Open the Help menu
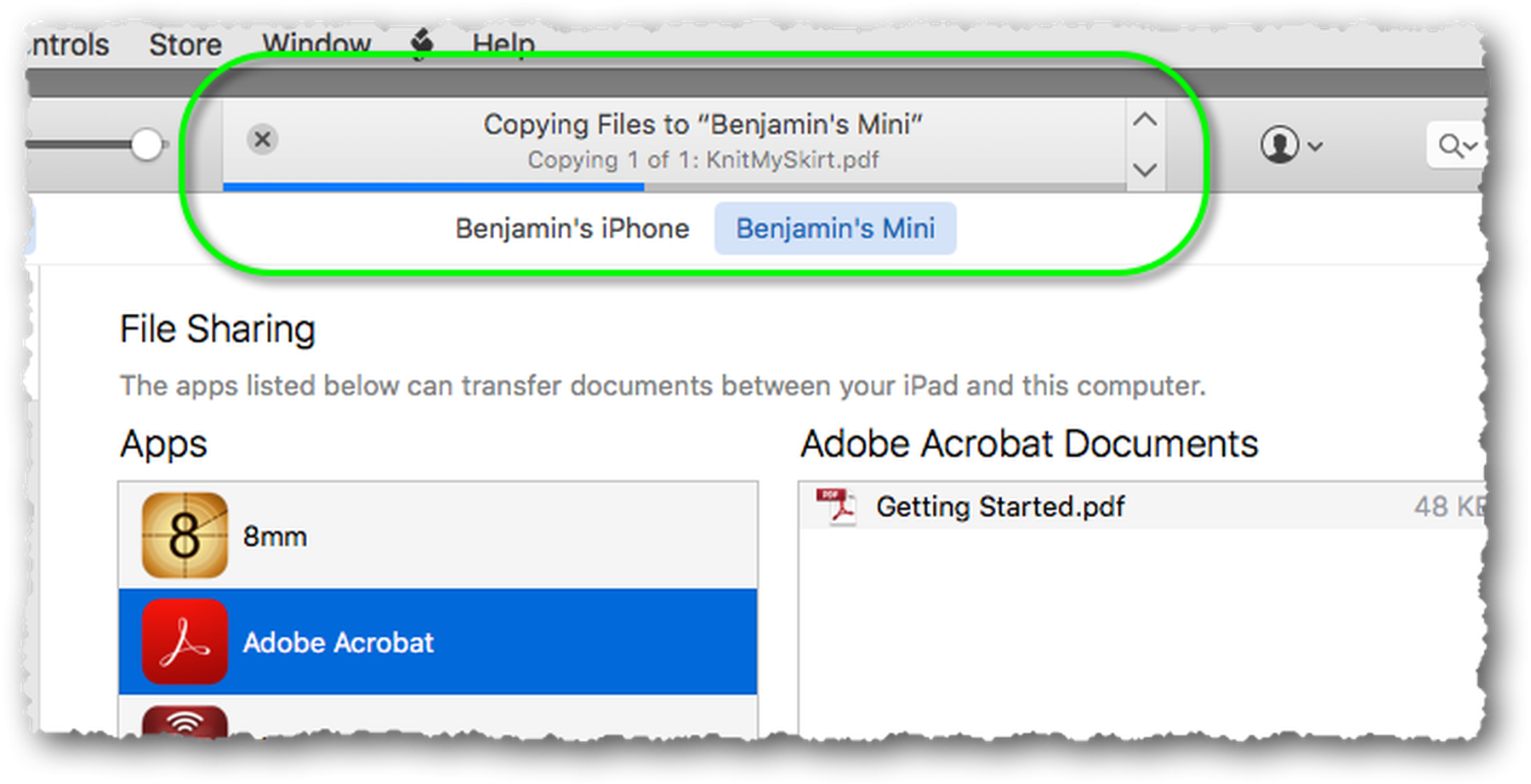Image resolution: width=1531 pixels, height=784 pixels. [x=504, y=43]
